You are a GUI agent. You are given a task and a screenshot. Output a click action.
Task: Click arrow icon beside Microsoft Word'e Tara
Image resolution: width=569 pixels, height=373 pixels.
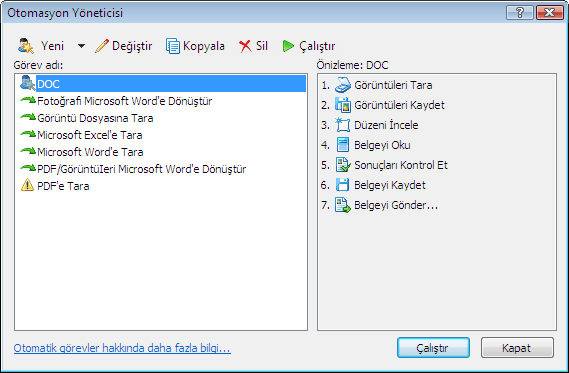coord(28,151)
